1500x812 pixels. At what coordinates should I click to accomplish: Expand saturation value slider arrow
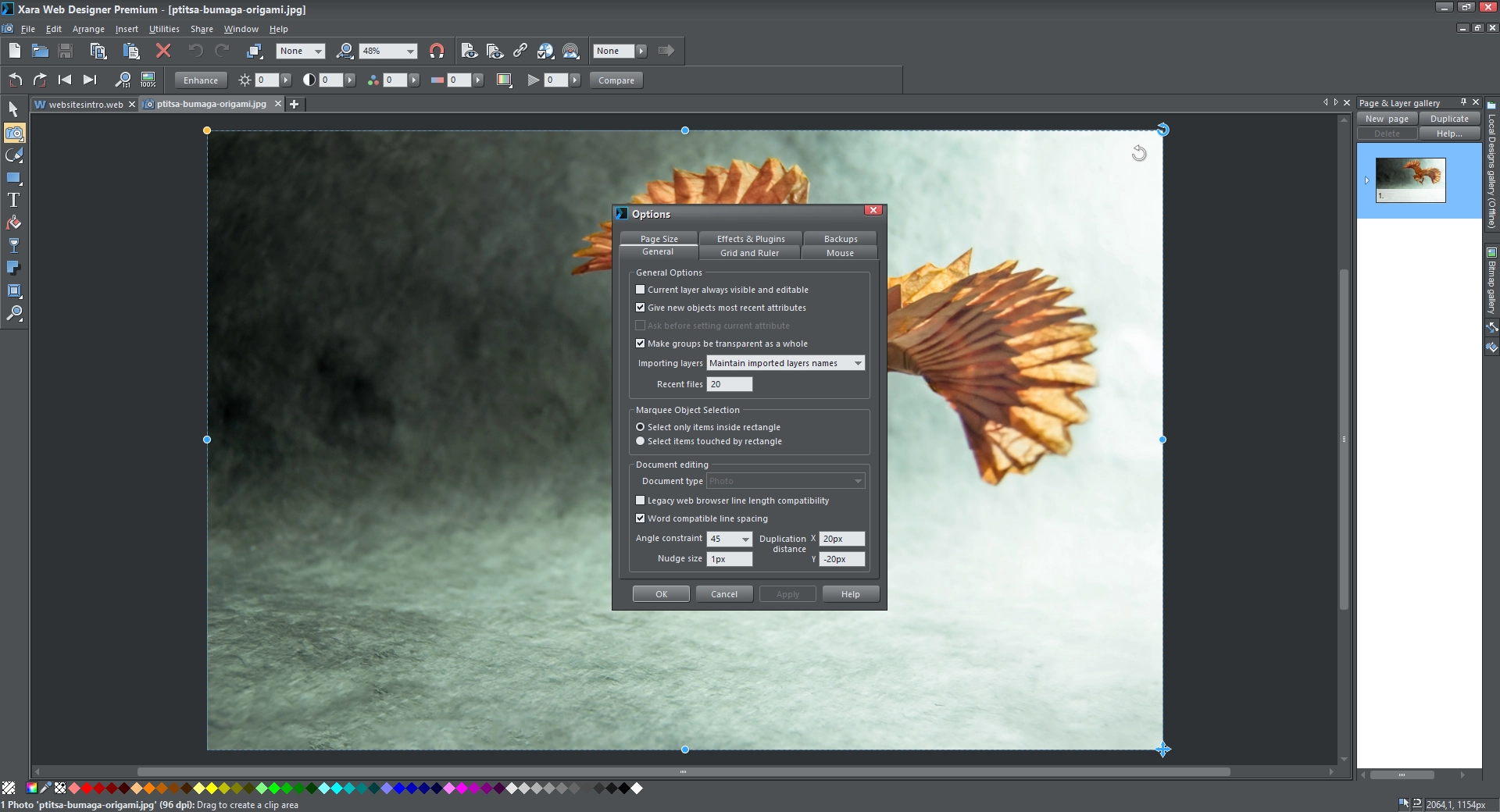(x=414, y=80)
